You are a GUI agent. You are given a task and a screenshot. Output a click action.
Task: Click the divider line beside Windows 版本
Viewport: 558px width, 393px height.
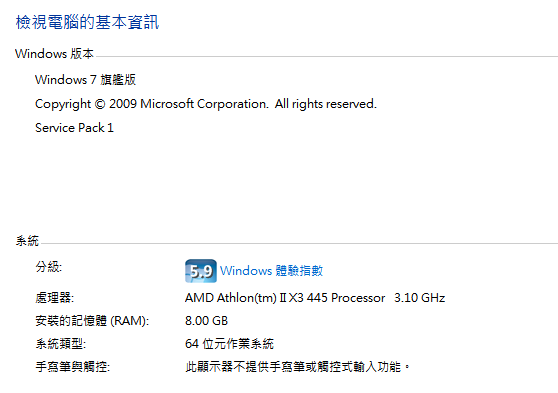(x=327, y=56)
